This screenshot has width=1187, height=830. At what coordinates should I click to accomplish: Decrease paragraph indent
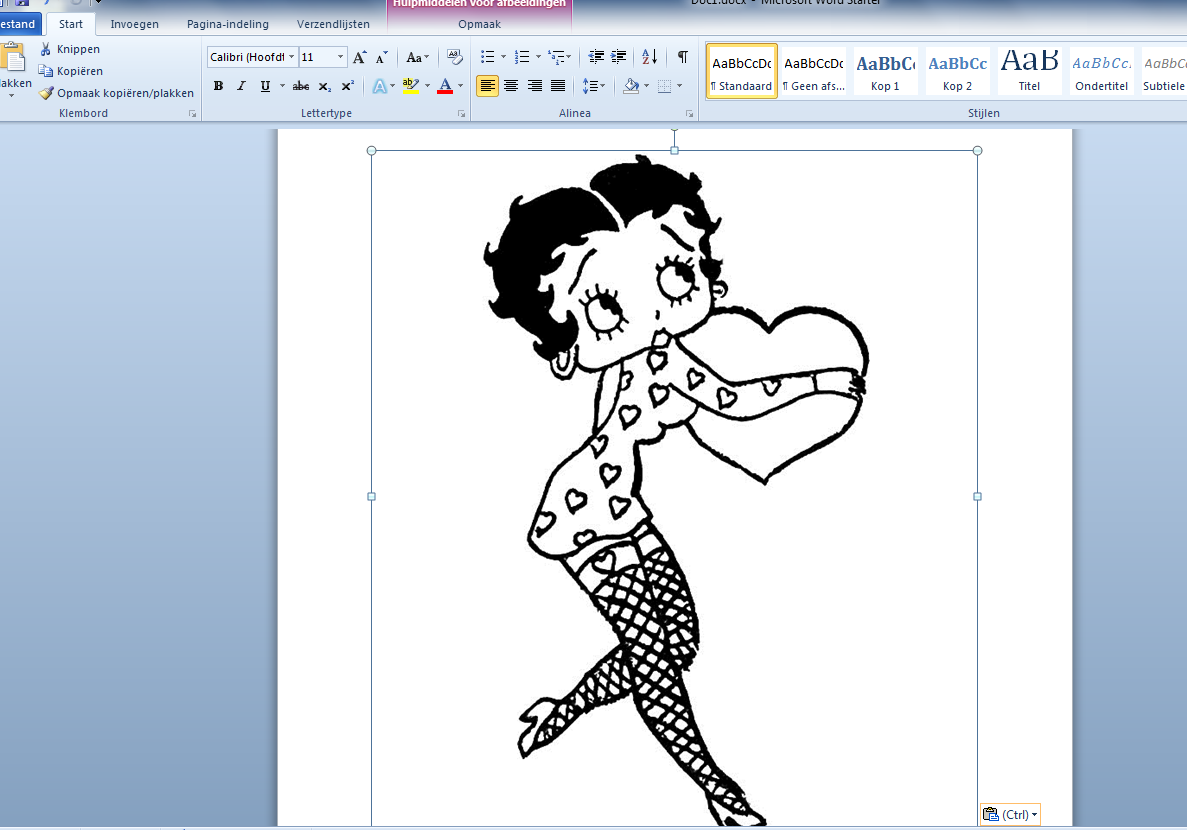coord(597,57)
